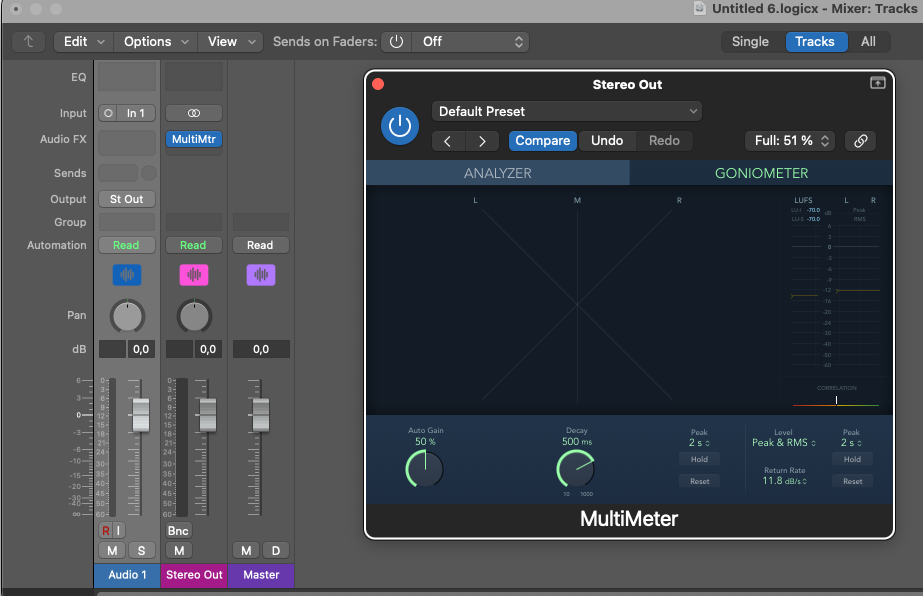Image resolution: width=923 pixels, height=596 pixels.
Task: Open Audio 1 In 1 input slot
Action: click(x=135, y=113)
